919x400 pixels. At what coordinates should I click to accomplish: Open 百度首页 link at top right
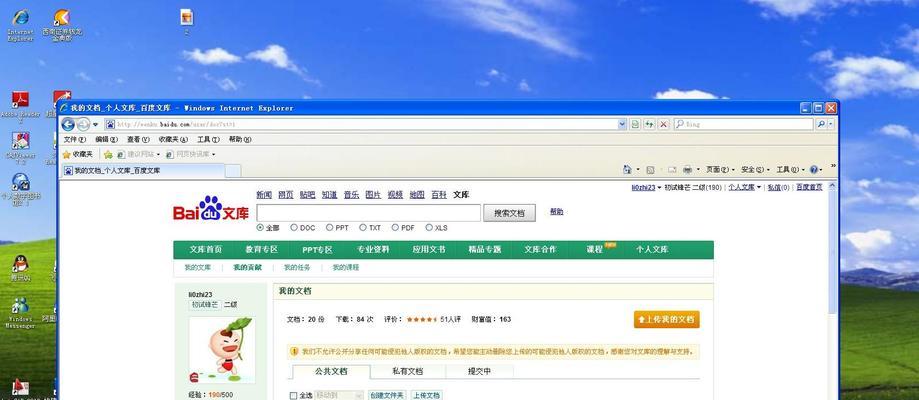809,188
